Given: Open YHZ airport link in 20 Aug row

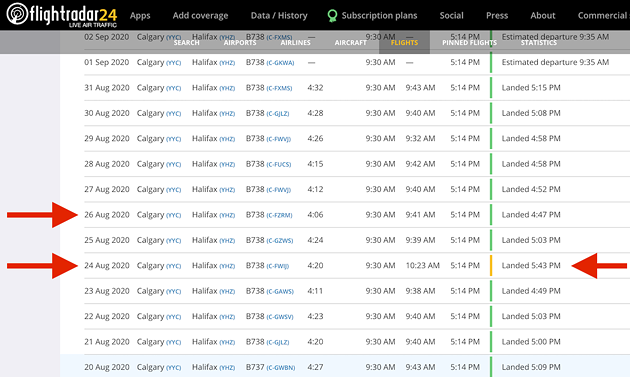Looking at the screenshot, I should [227, 368].
